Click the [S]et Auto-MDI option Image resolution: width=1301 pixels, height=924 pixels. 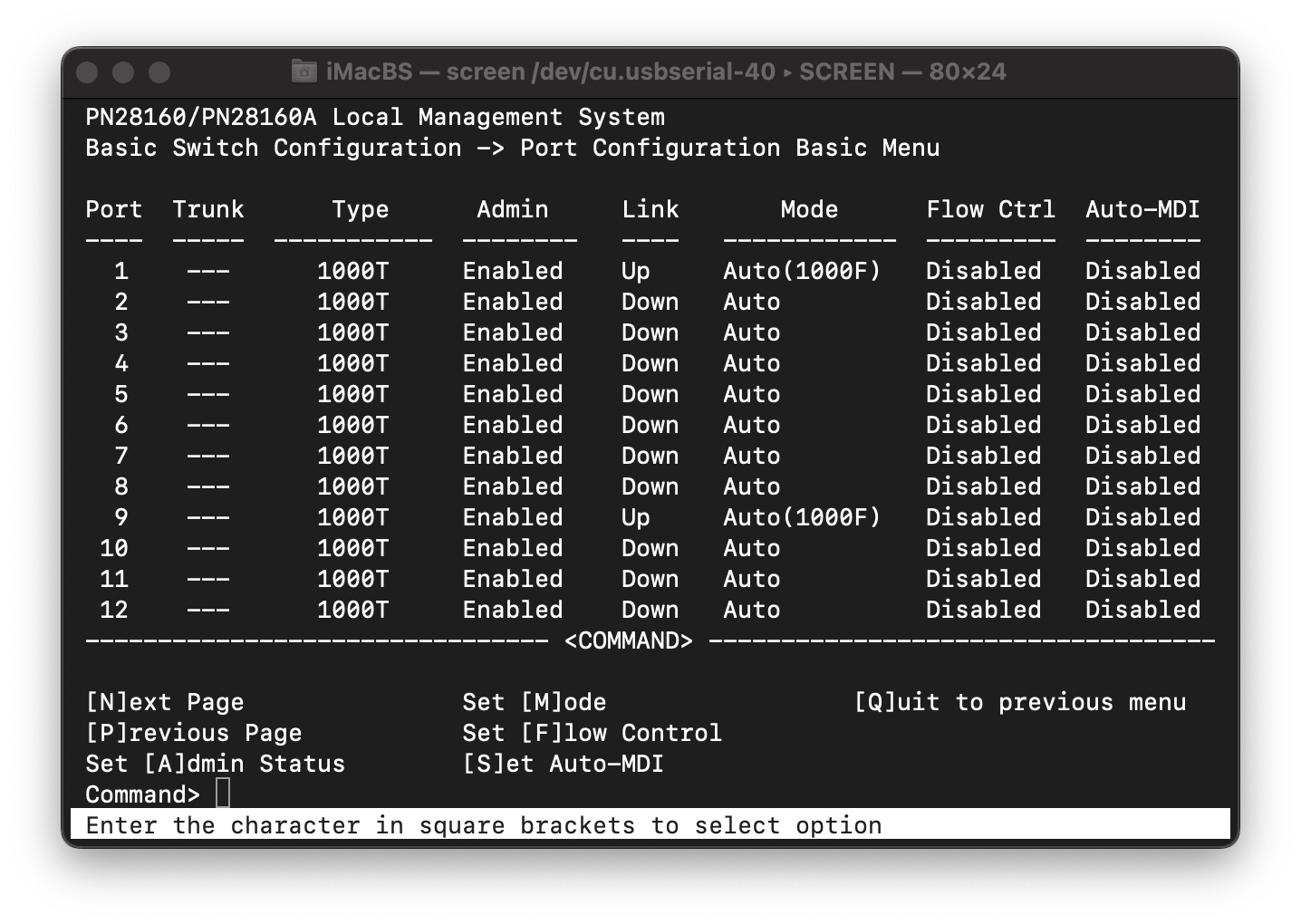click(x=564, y=764)
